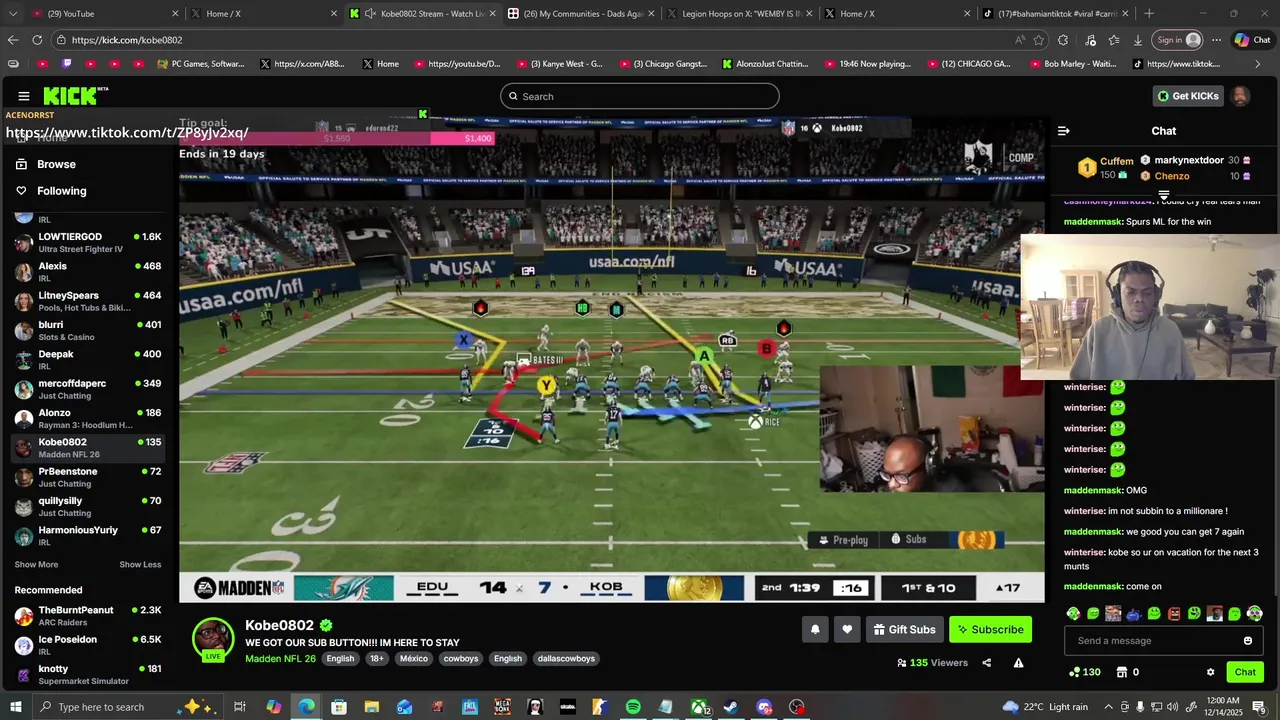Open the chat shop icon showing 0

[x=1128, y=672]
